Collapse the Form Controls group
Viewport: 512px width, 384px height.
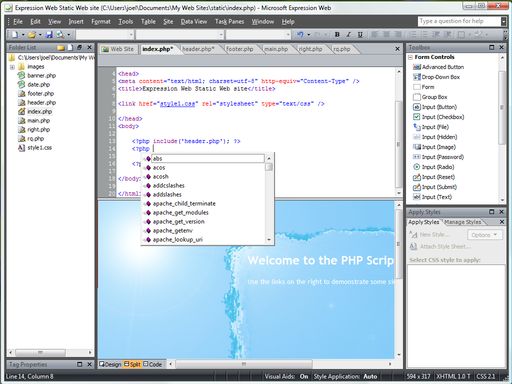tap(410, 57)
